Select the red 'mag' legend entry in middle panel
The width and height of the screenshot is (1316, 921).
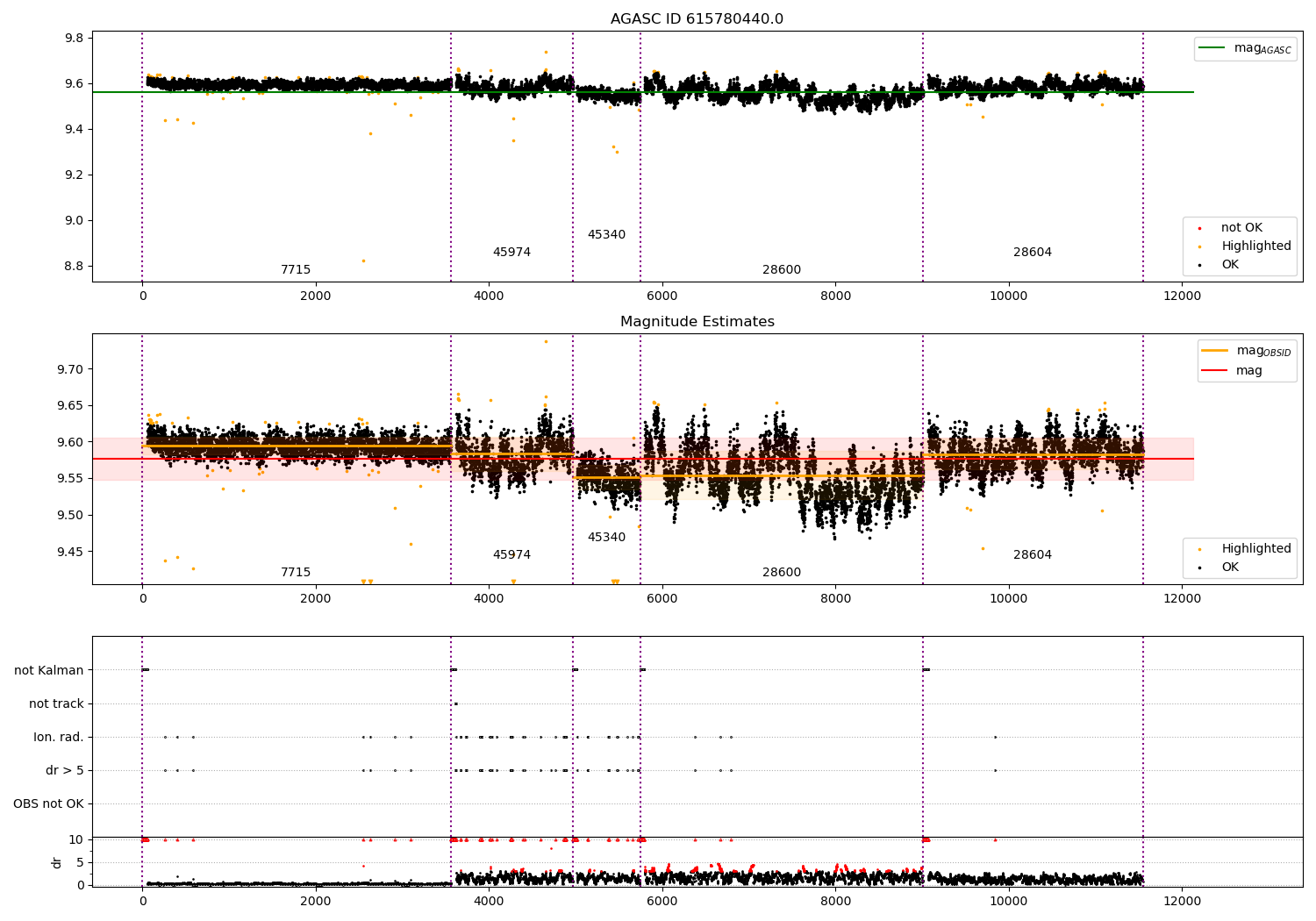pos(1233,371)
